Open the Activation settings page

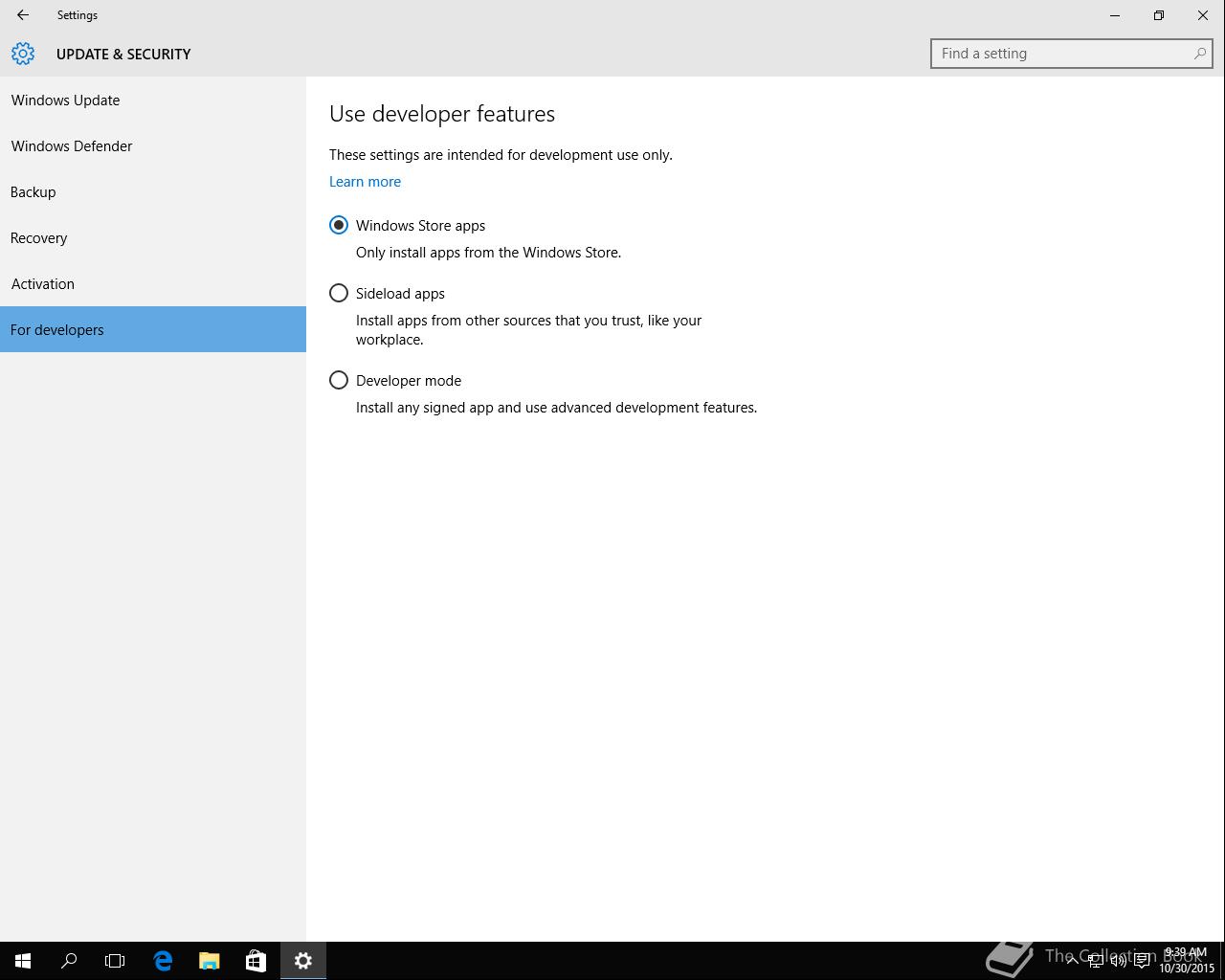43,284
